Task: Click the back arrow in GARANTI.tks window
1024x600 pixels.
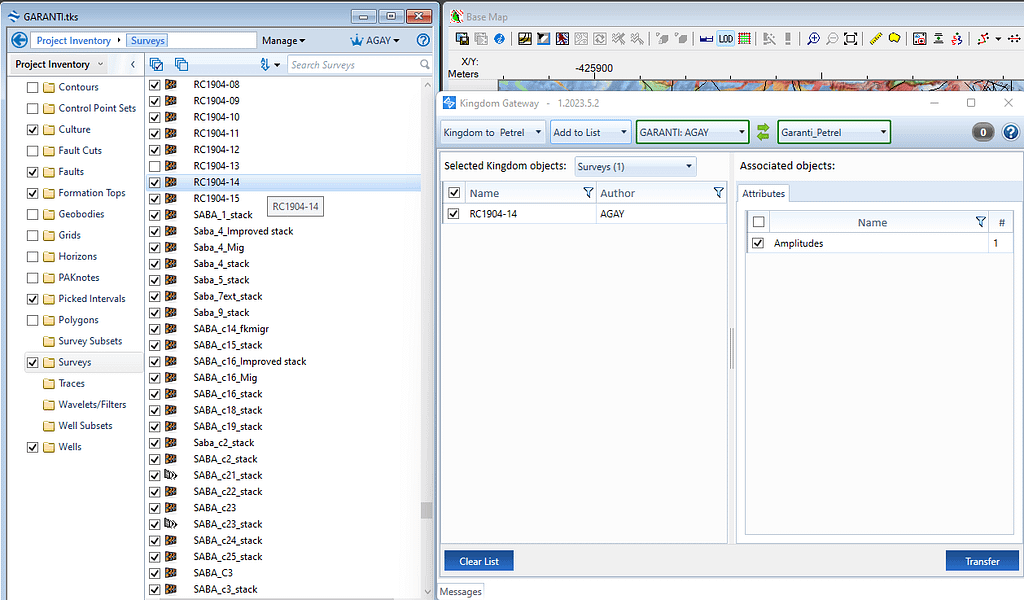Action: coord(20,40)
